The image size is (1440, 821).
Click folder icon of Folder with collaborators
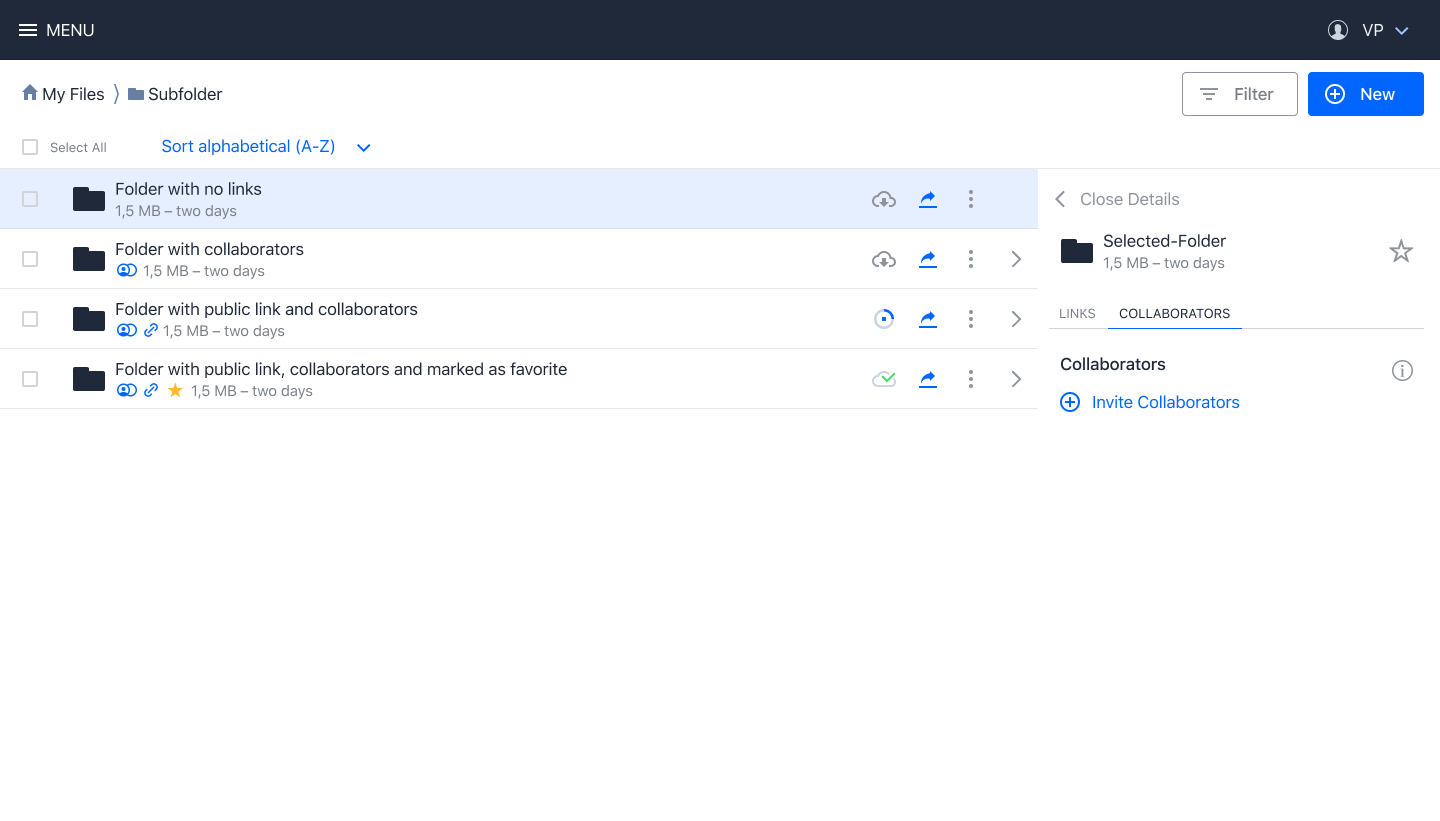89,259
